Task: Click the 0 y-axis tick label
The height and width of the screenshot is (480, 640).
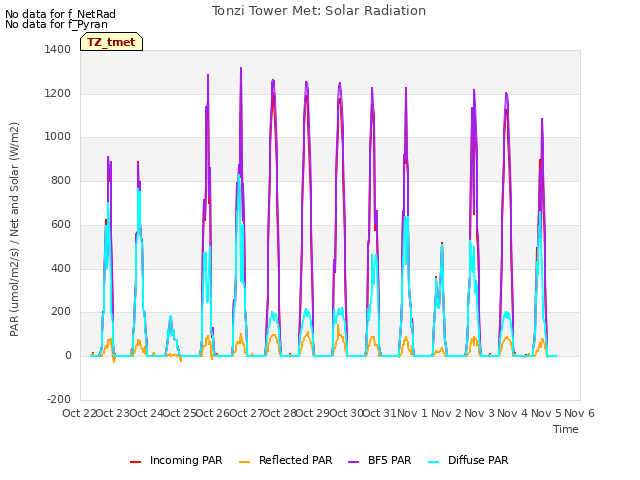Action: (68, 356)
